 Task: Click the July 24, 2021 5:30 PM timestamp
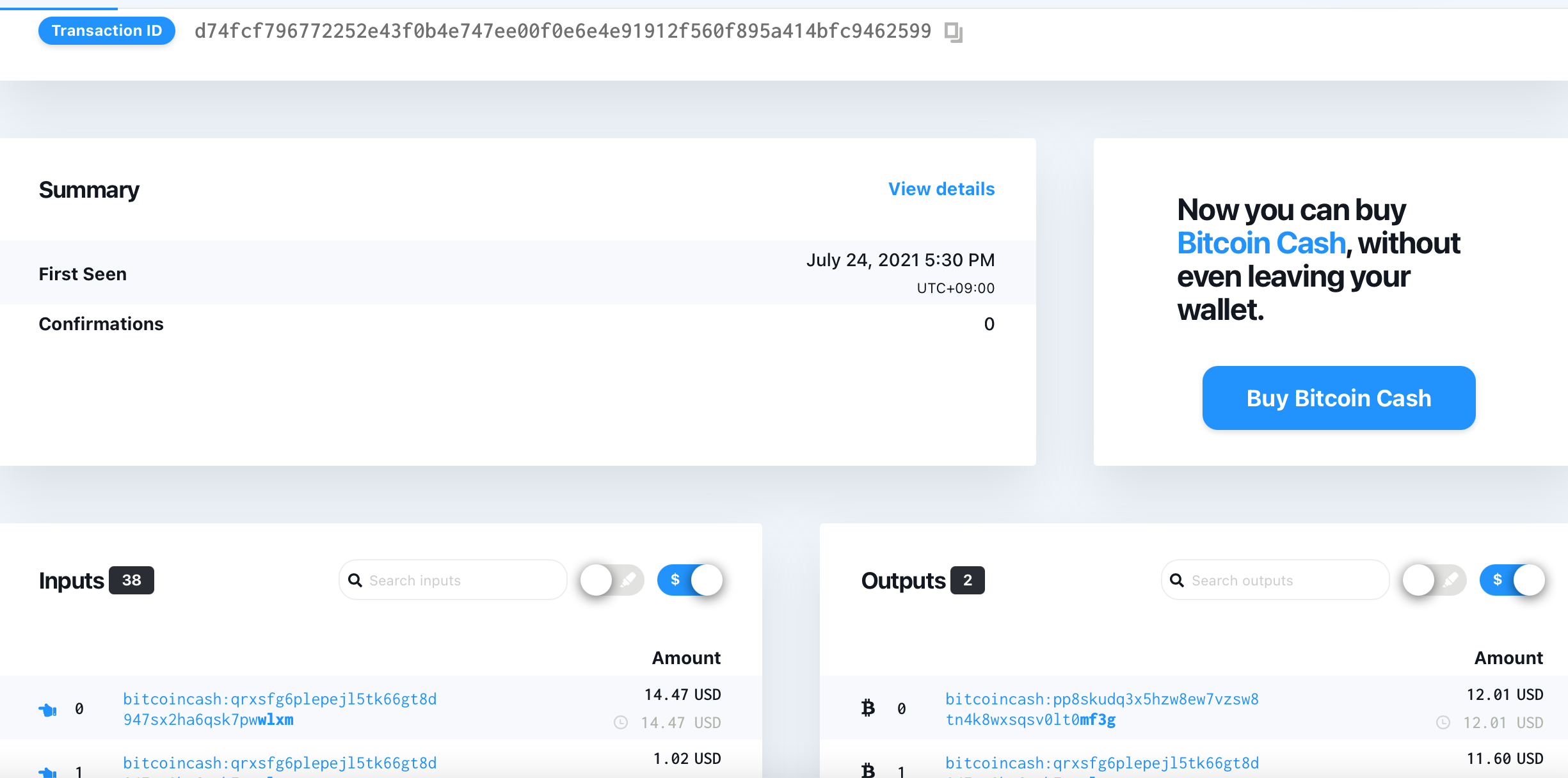point(900,260)
